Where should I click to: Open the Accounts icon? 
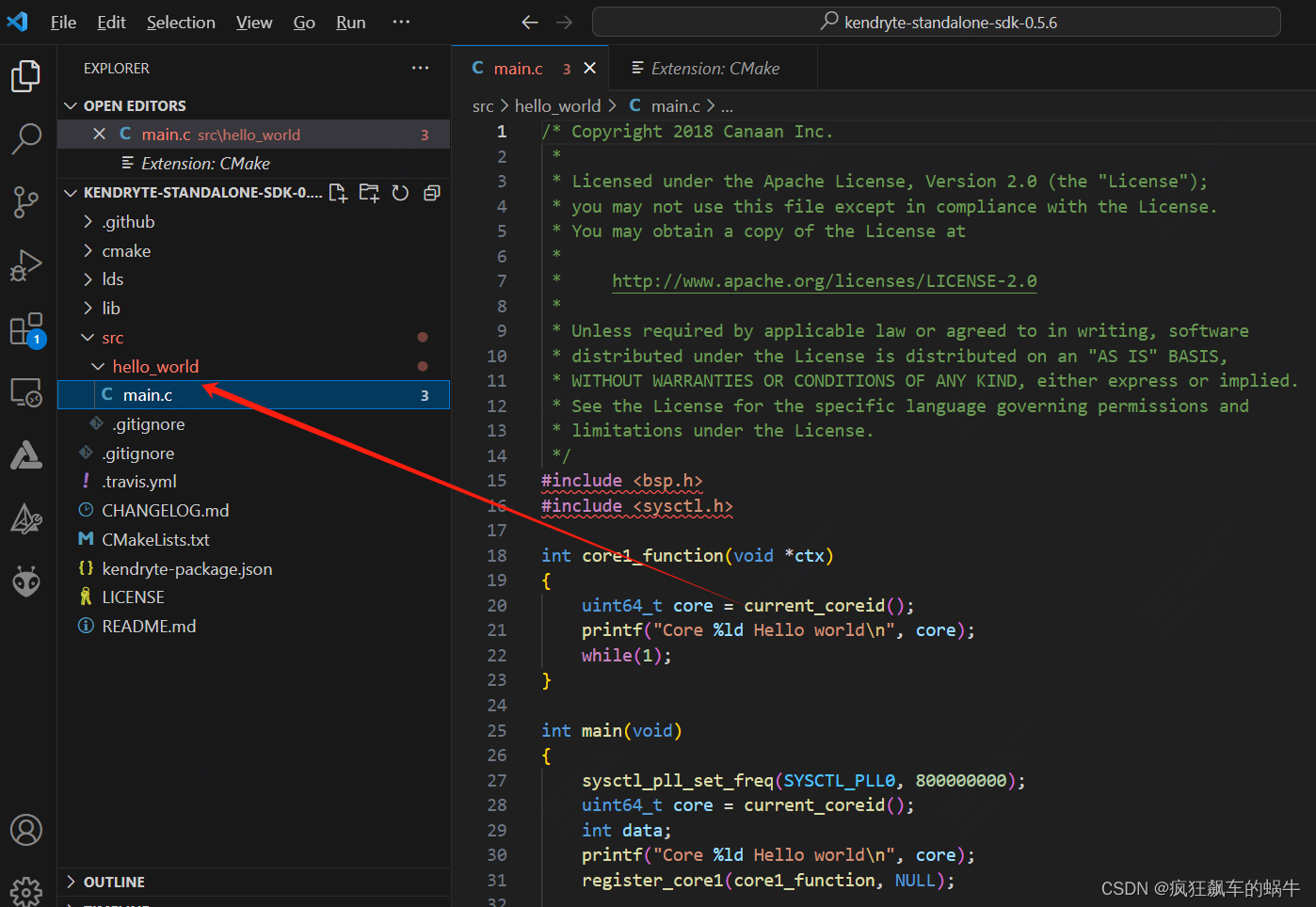coord(26,830)
